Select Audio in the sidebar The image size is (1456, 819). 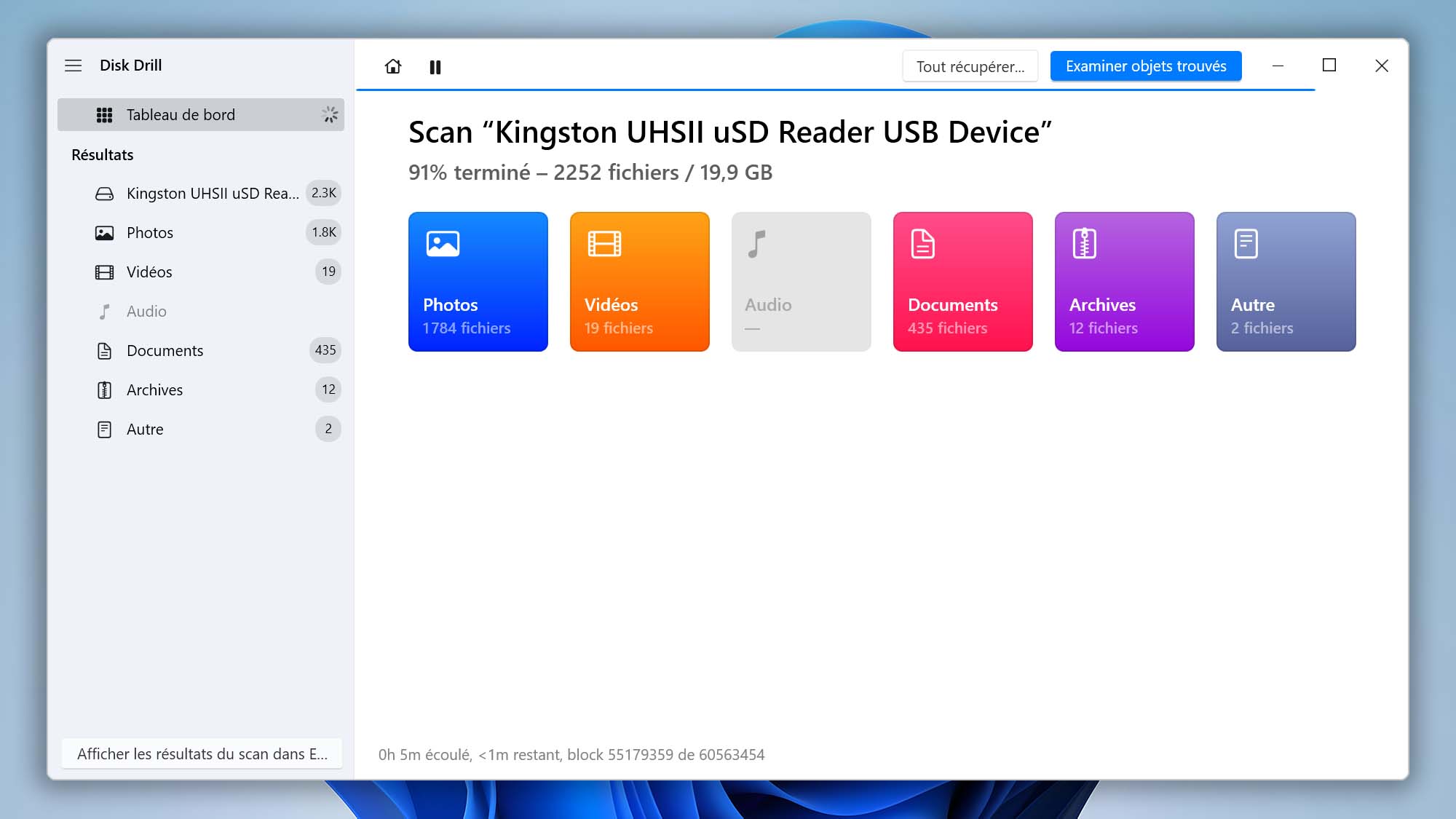pos(201,311)
